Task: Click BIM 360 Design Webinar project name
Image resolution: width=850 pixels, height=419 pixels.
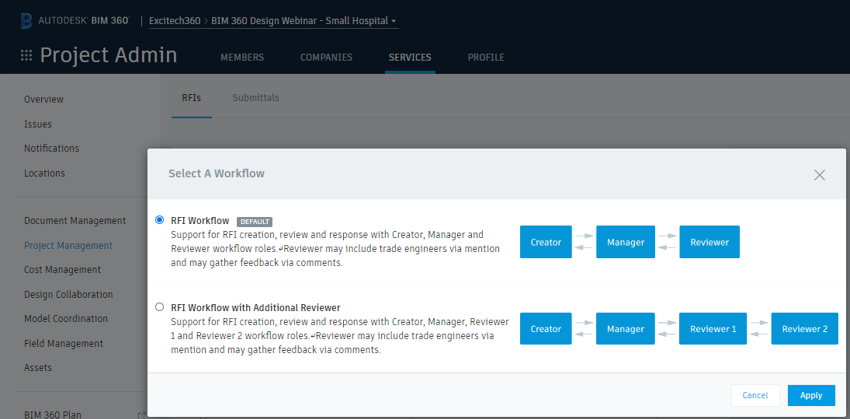Action: tap(299, 21)
